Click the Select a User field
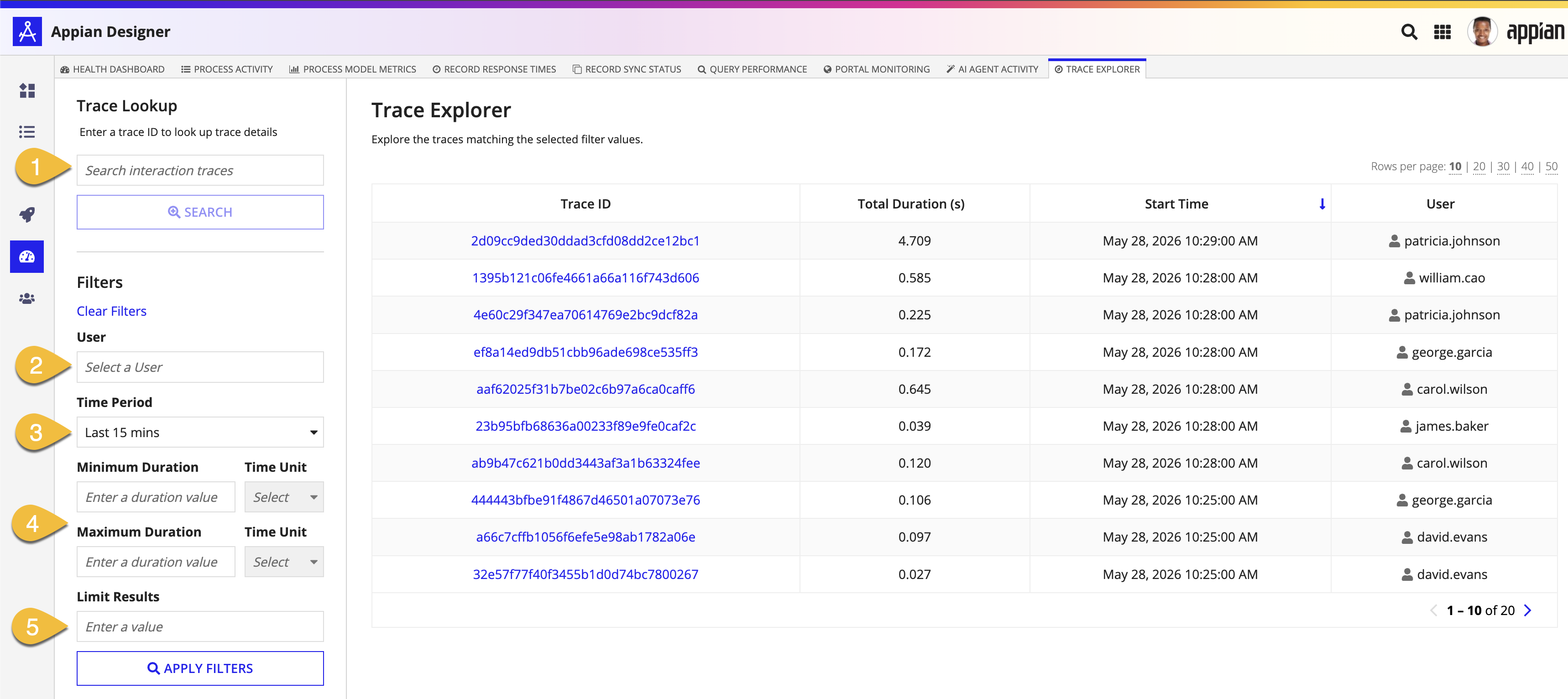Viewport: 1568px width, 699px height. coord(200,367)
